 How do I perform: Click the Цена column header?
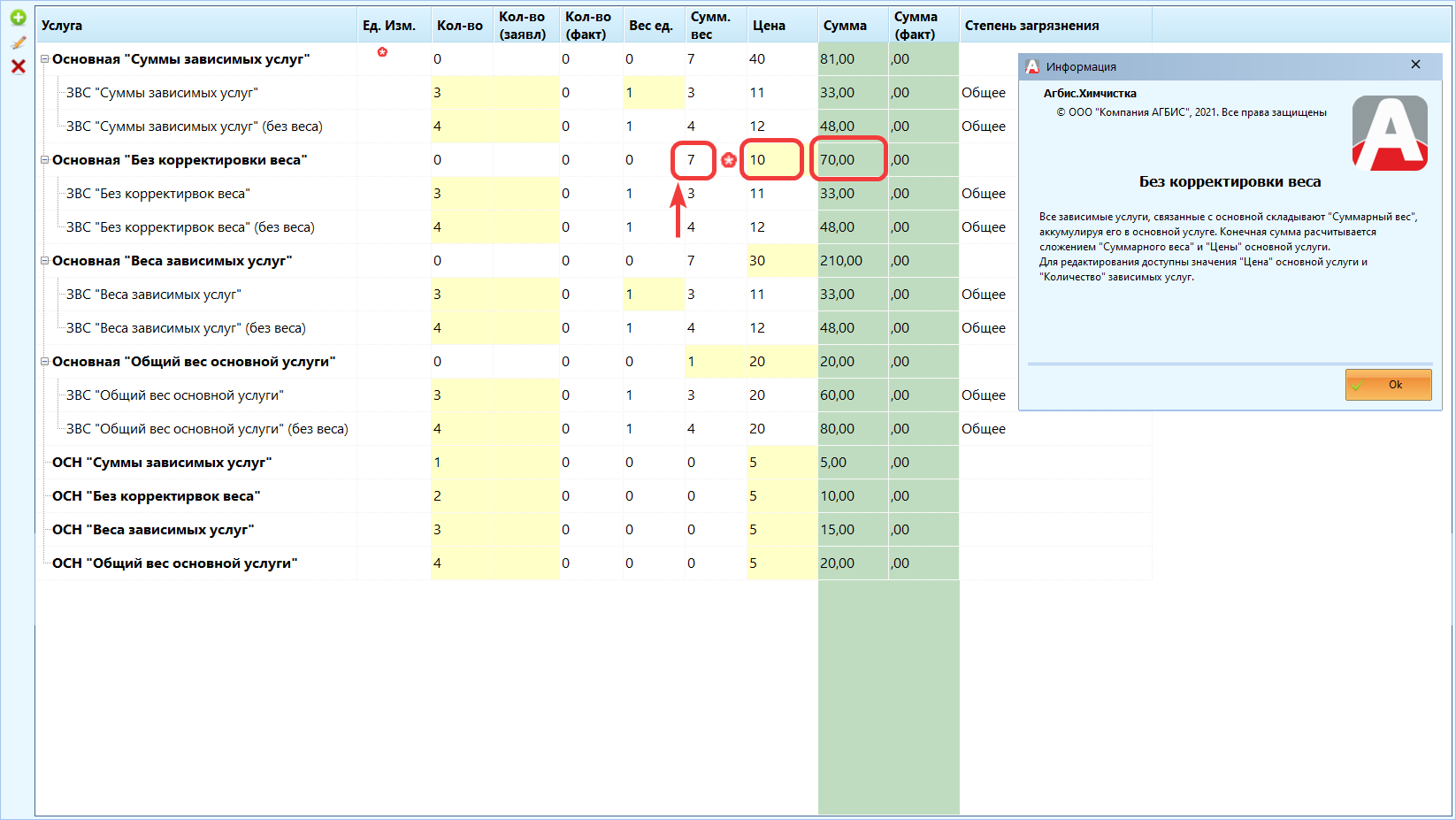[782, 25]
